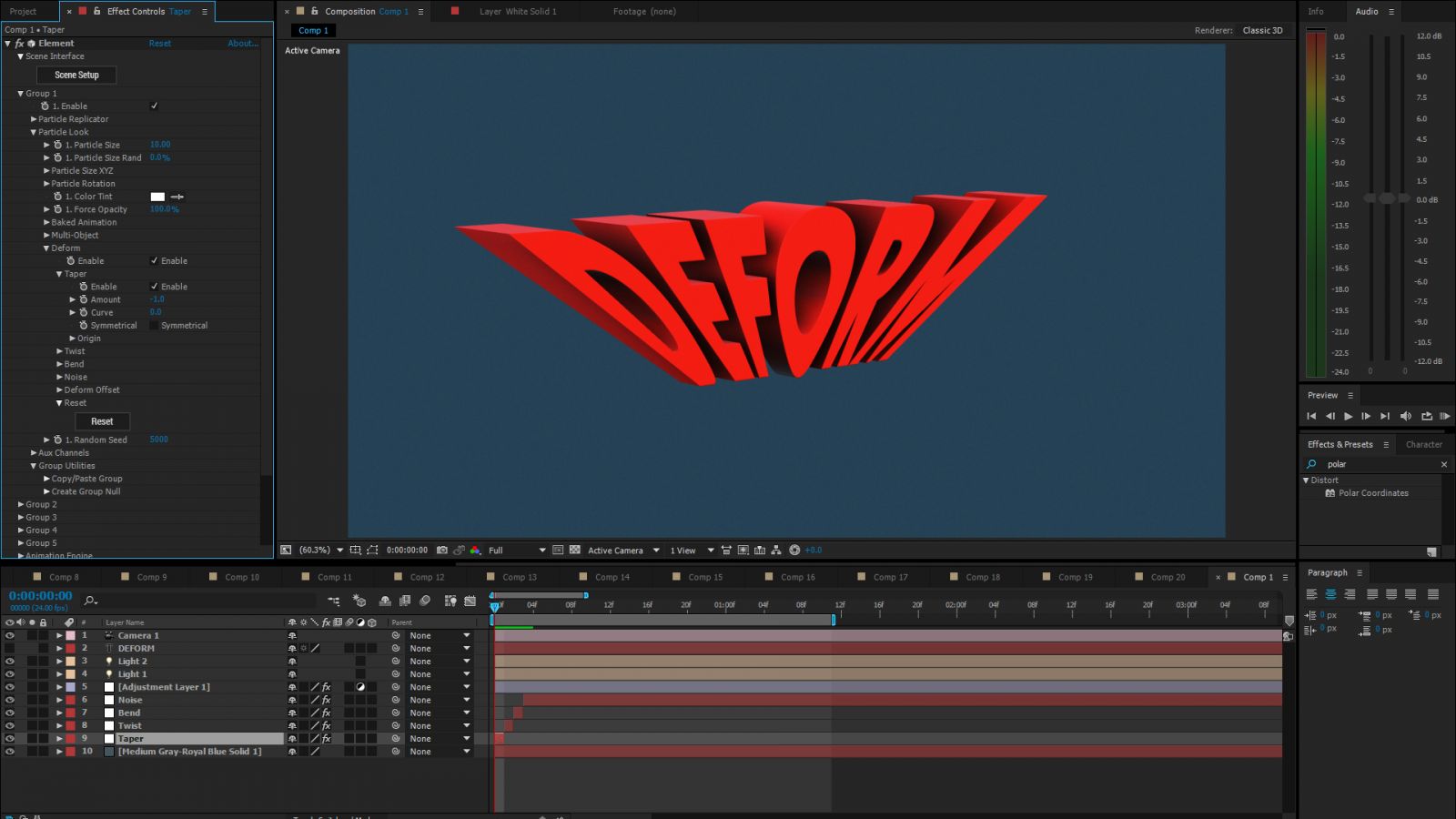Mute audio in the Preview panel
Viewport: 1456px width, 819px height.
(x=1405, y=416)
